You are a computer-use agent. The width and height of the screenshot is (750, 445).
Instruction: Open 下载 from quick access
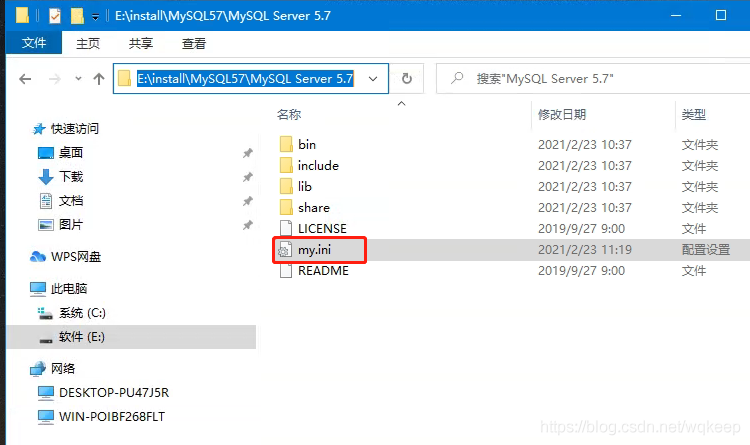(71, 177)
